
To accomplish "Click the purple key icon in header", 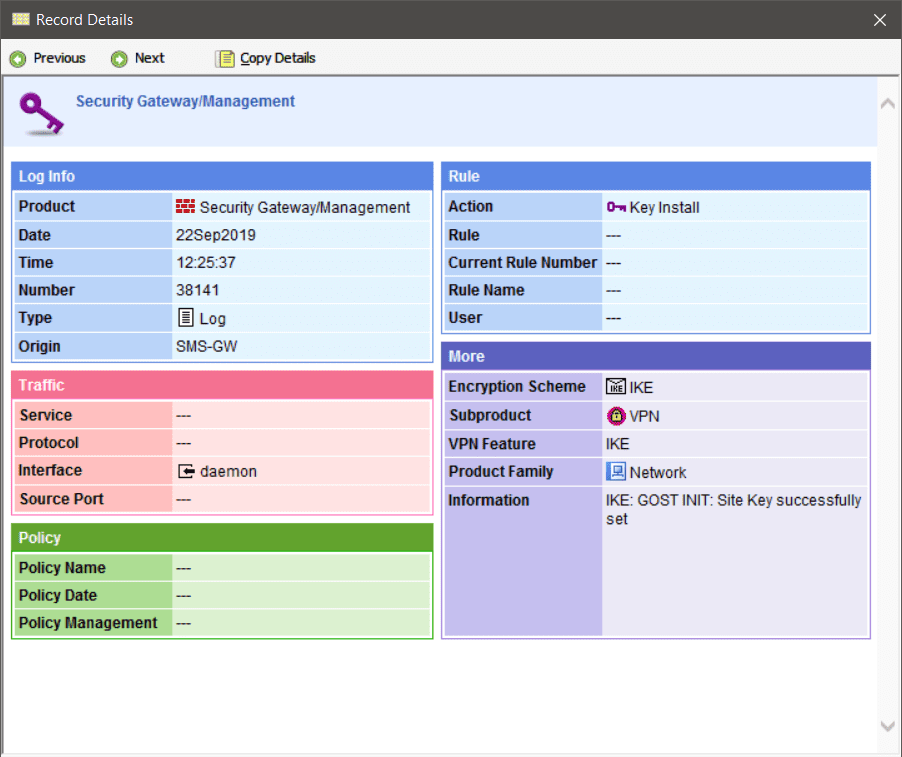I will coord(41,113).
